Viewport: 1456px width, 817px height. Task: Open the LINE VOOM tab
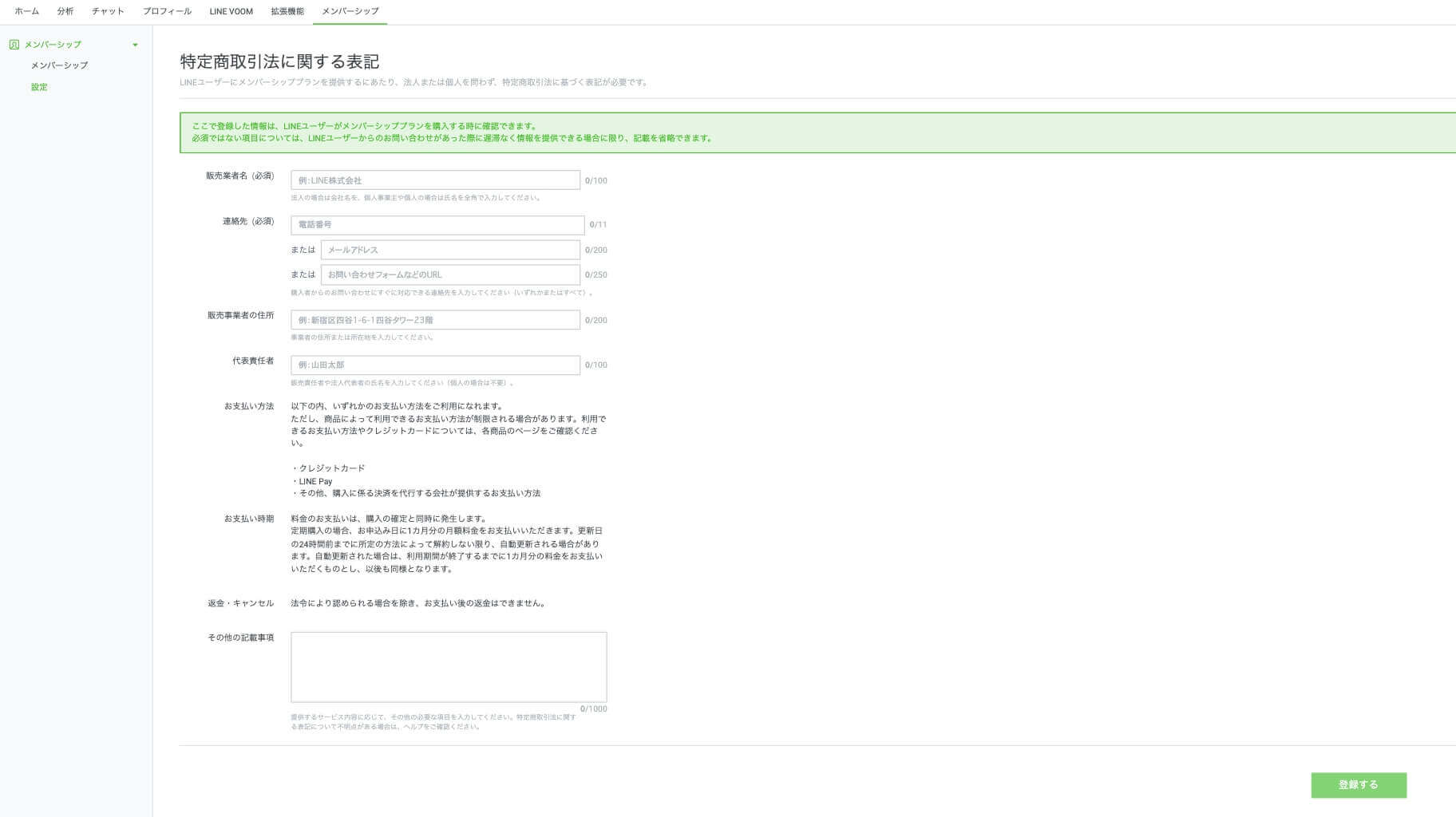click(231, 11)
